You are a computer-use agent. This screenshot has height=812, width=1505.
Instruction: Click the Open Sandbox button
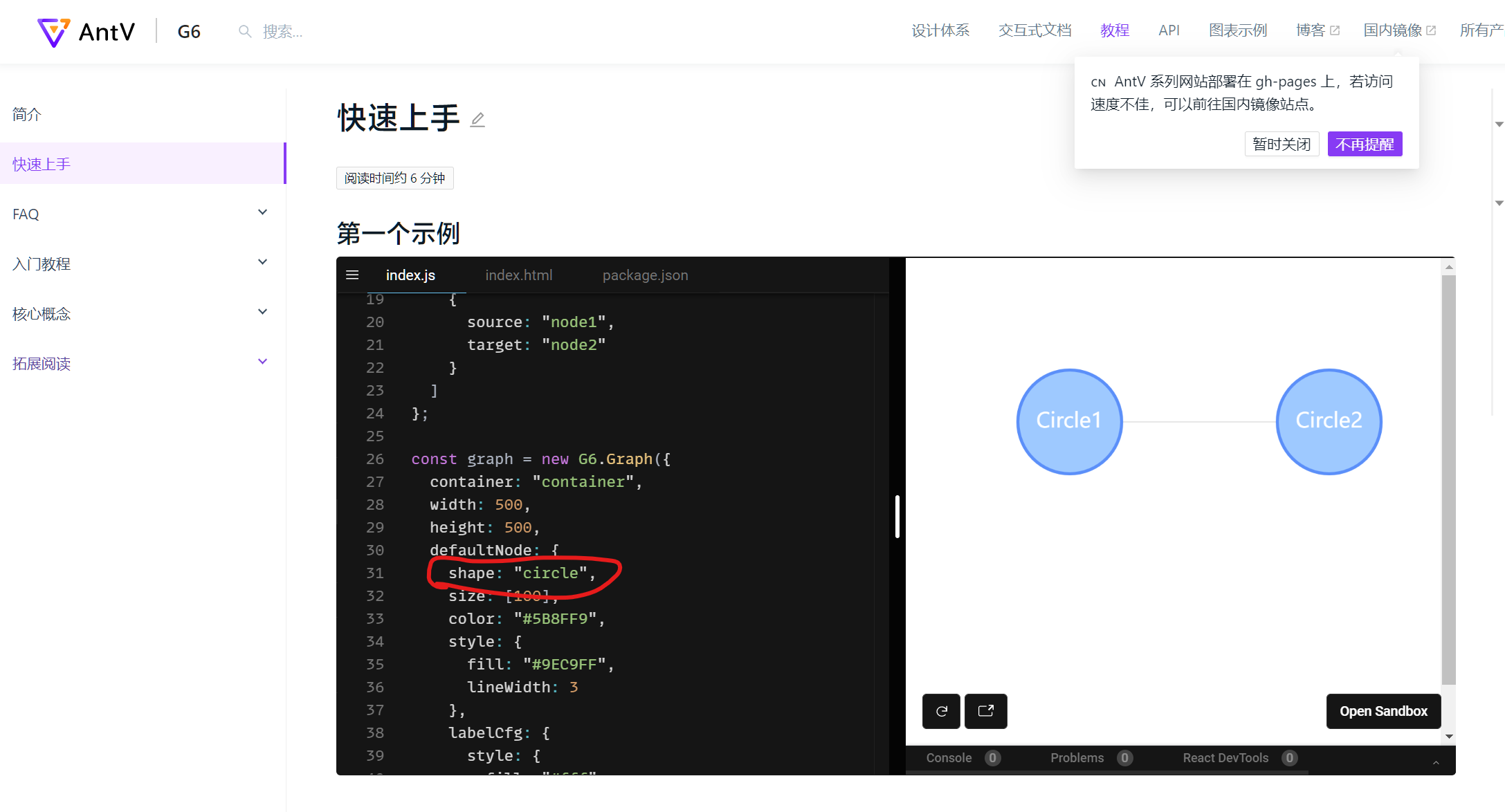click(x=1383, y=711)
